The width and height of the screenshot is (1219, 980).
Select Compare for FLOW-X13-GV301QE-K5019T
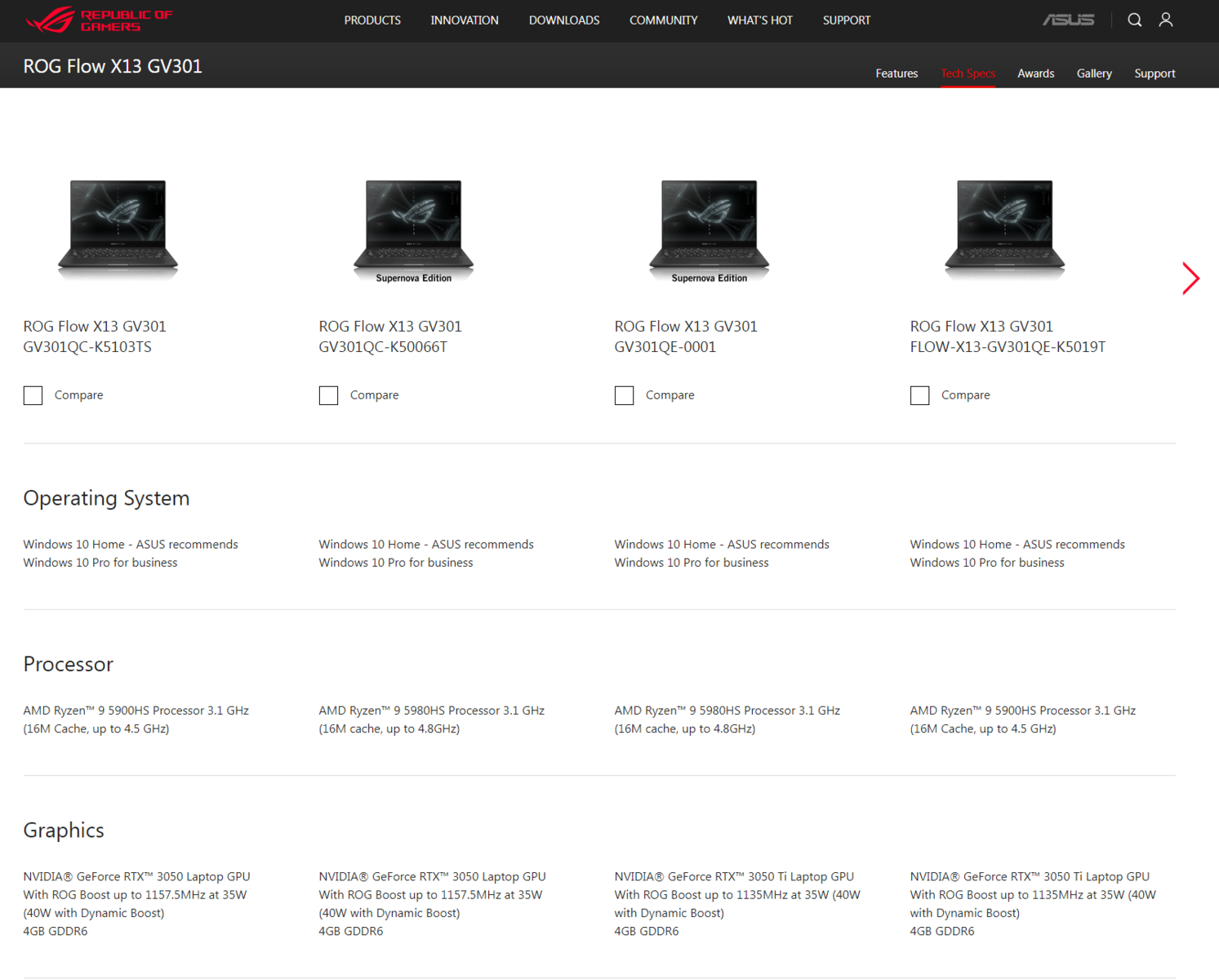919,395
